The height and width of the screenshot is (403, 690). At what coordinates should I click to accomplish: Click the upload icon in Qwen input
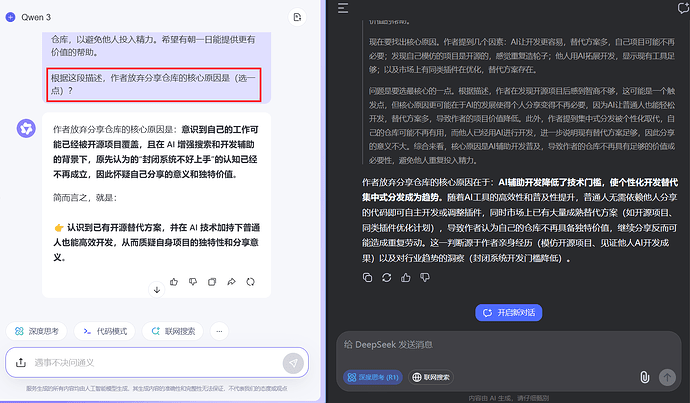click(21, 363)
